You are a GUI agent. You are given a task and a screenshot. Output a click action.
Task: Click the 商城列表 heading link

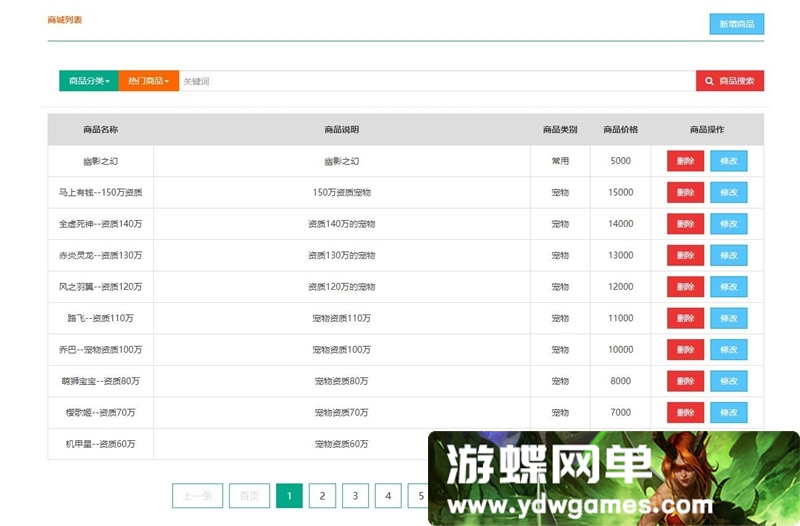(x=65, y=20)
